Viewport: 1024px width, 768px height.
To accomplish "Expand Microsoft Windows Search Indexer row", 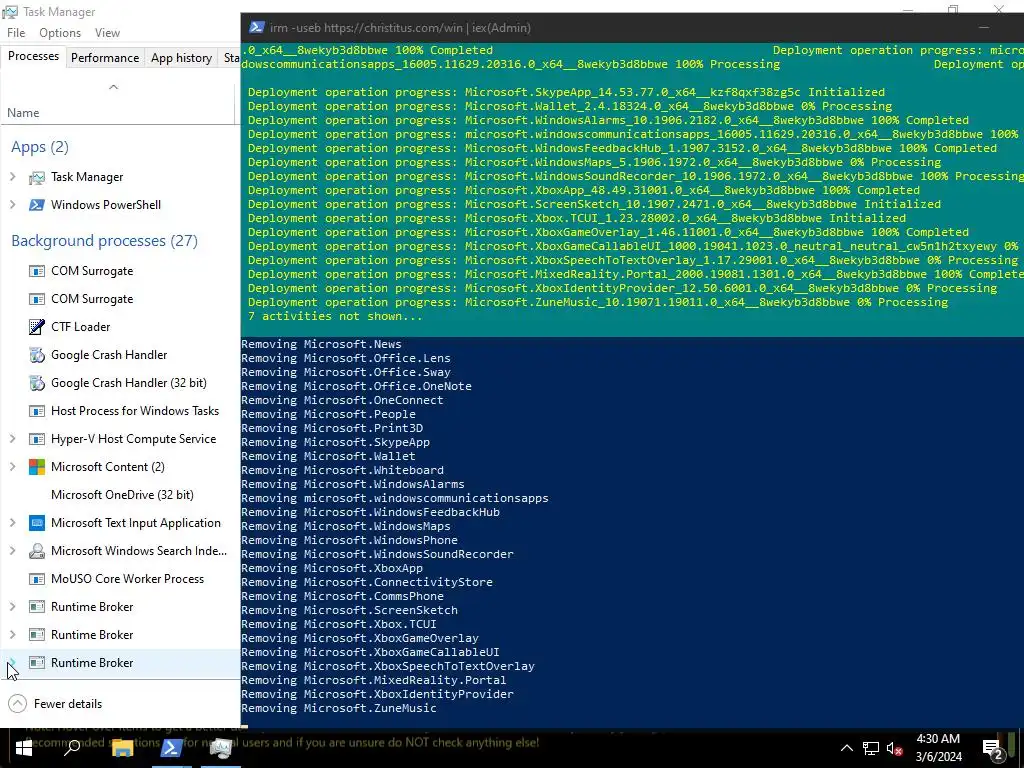I will (x=12, y=551).
